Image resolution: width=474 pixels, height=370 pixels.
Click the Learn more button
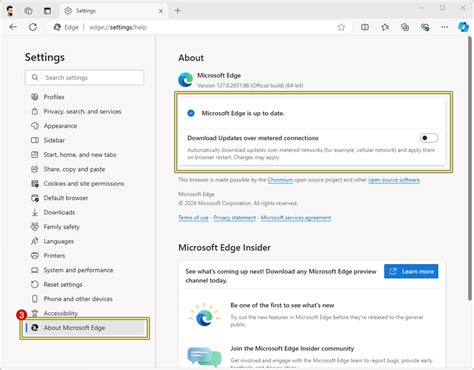[x=411, y=271]
